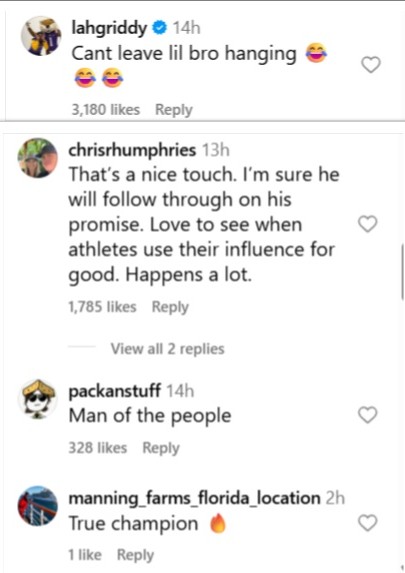Reply to lahgriddy's comment

[174, 110]
